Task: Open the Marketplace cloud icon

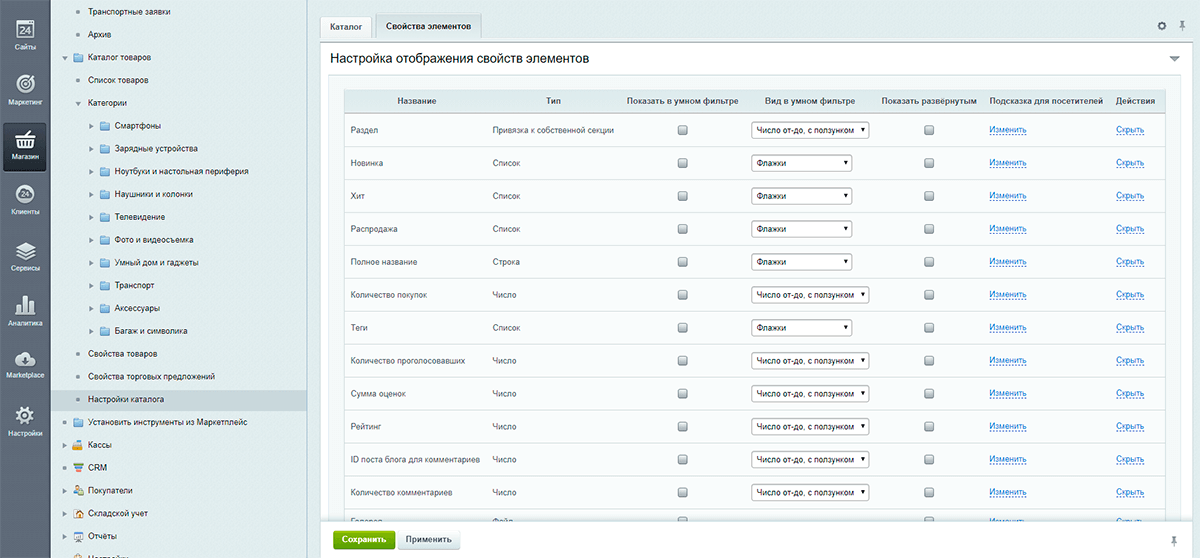Action: (25, 364)
